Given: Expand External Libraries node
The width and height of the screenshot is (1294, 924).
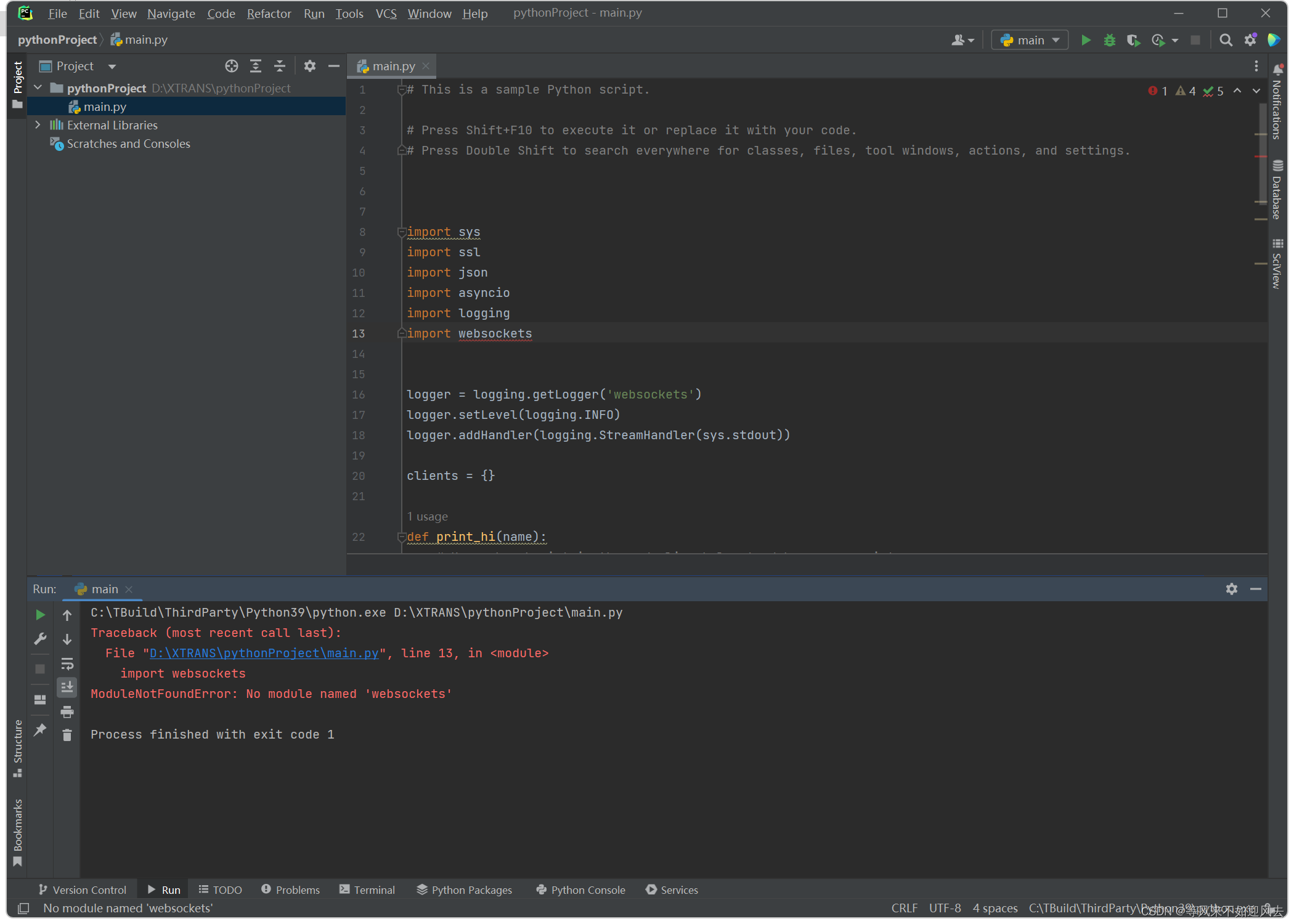Looking at the screenshot, I should (x=38, y=125).
